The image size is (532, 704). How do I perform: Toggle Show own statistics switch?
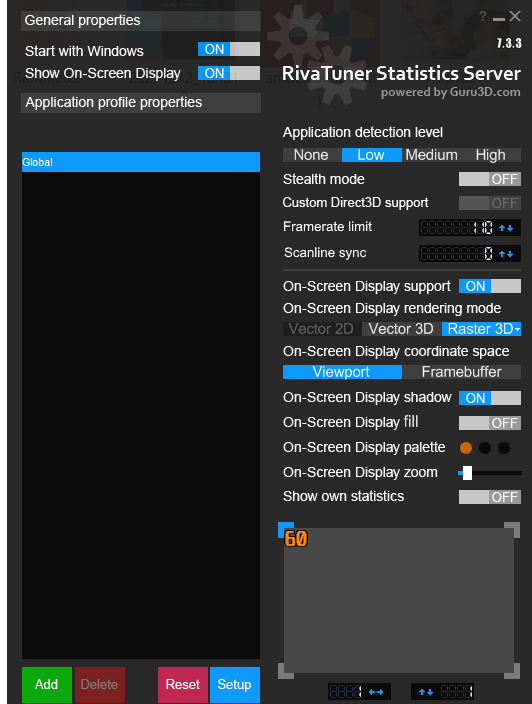point(489,497)
